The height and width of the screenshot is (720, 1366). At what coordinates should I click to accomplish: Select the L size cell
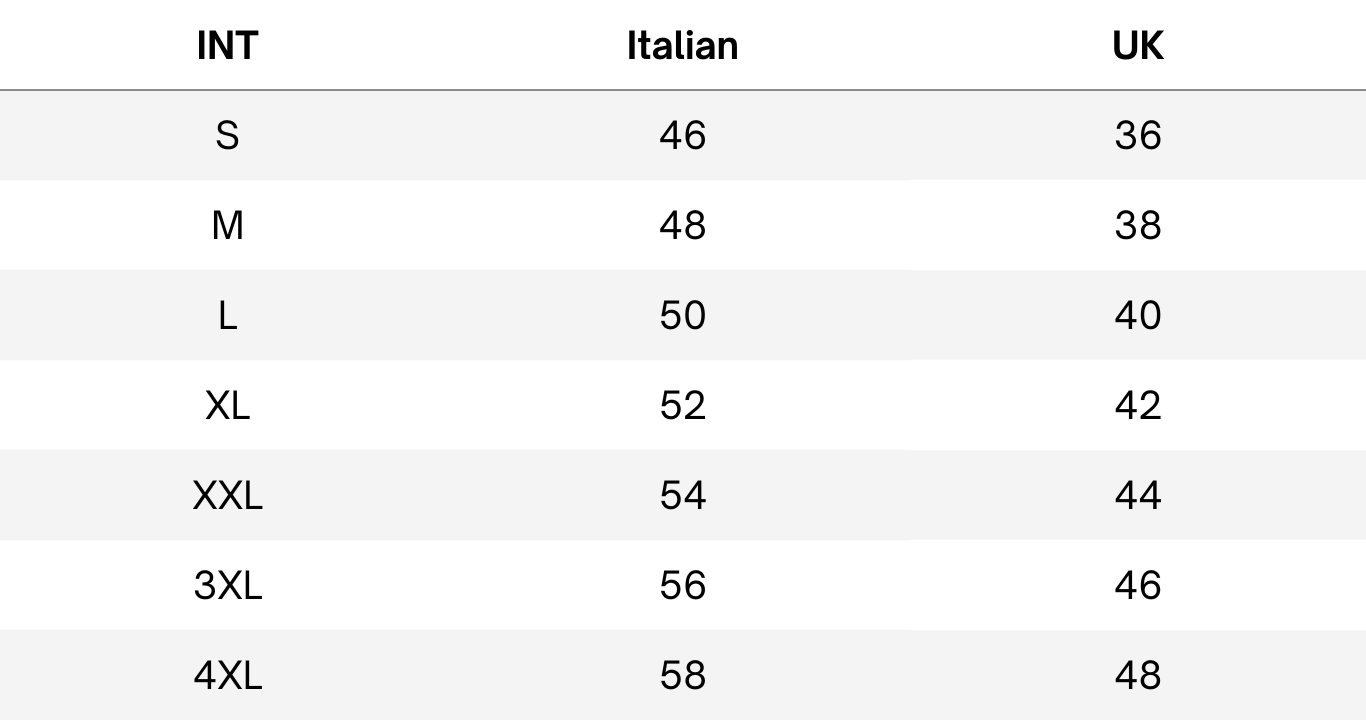pos(227,316)
